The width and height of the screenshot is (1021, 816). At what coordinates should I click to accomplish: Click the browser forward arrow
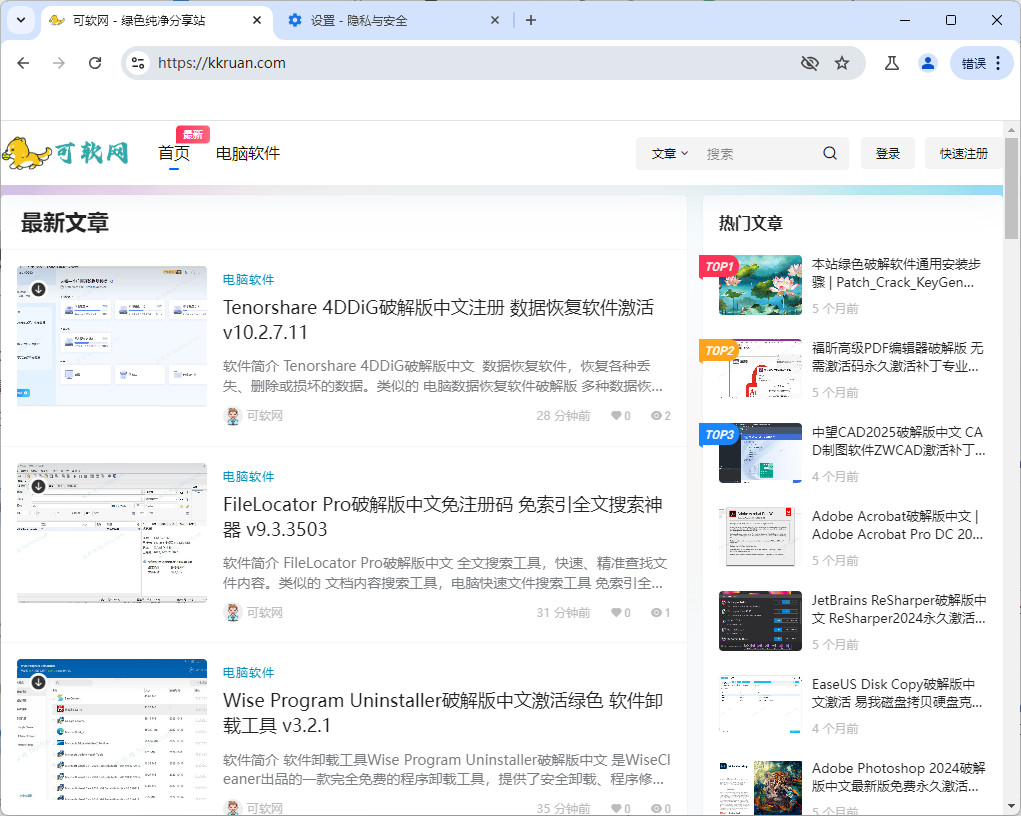(x=59, y=63)
